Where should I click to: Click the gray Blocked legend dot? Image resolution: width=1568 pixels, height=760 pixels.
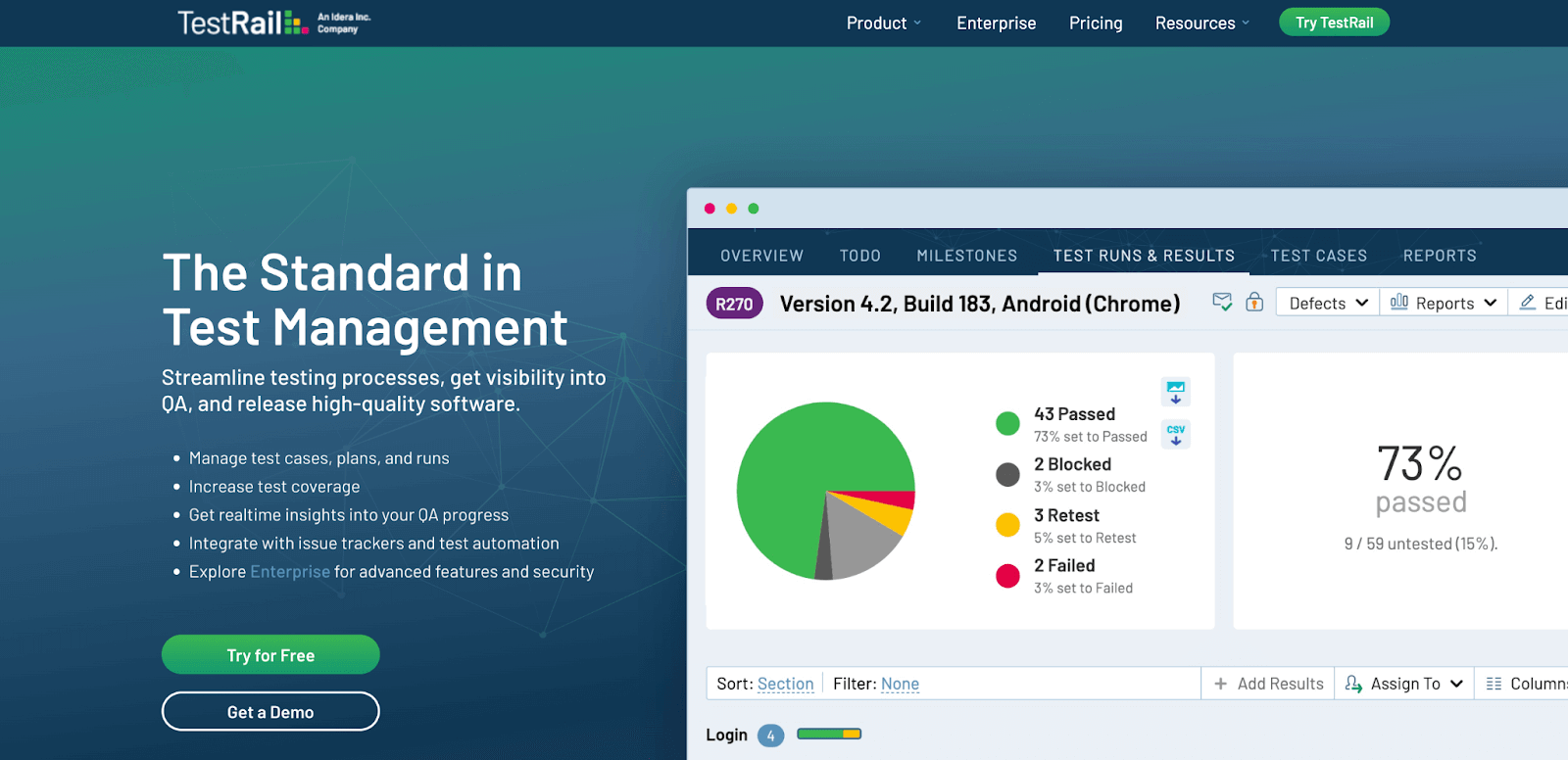(x=1007, y=475)
